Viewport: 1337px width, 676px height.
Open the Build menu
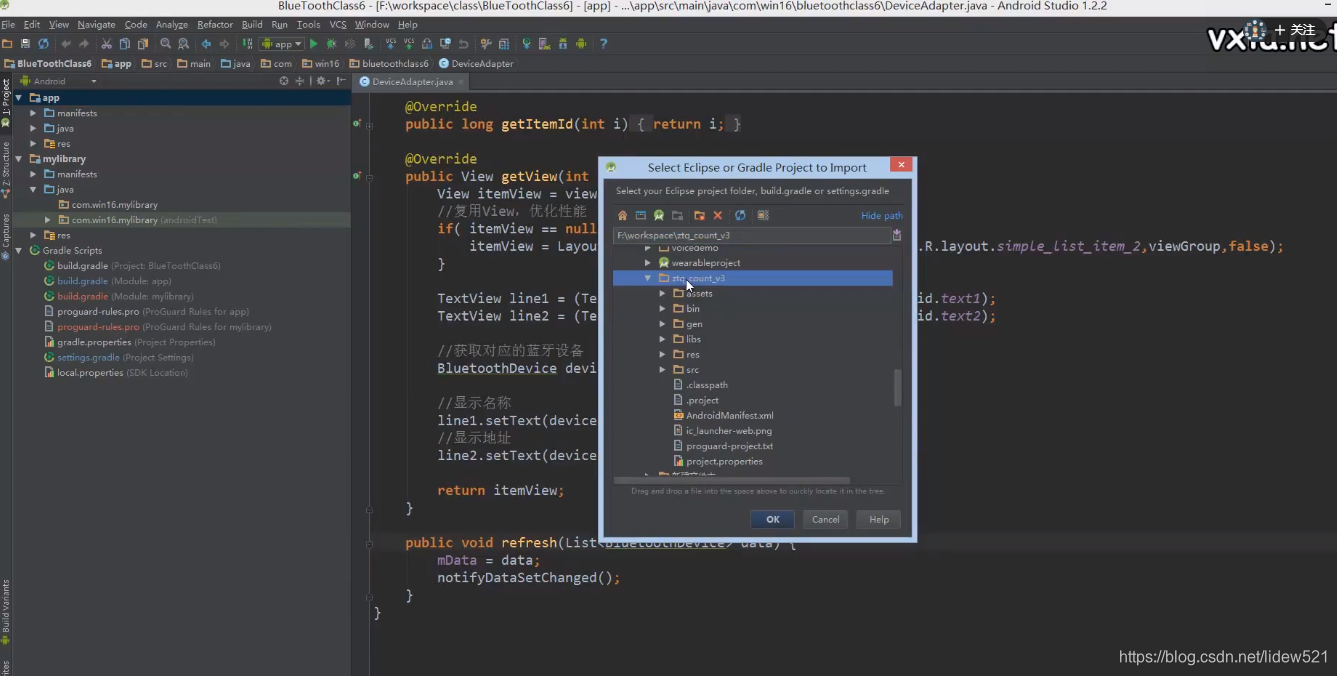tap(252, 24)
